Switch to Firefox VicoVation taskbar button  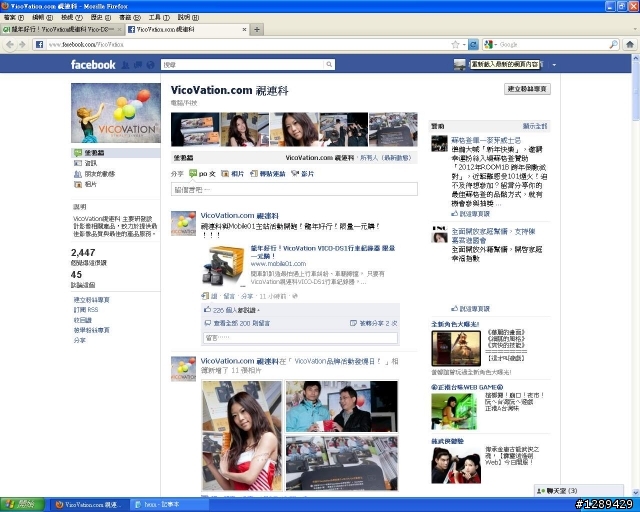(x=88, y=505)
